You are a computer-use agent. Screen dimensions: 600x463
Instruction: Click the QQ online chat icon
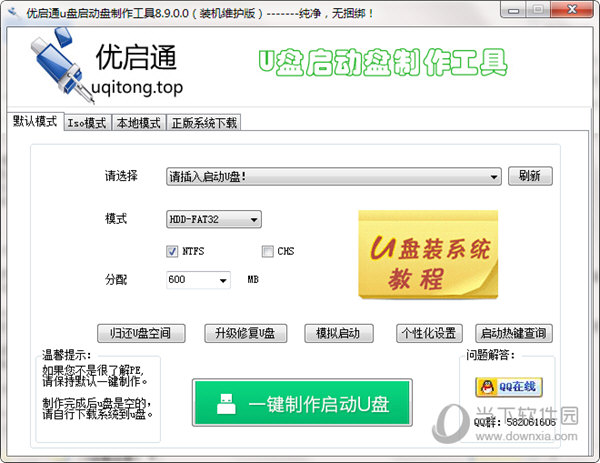click(x=509, y=387)
